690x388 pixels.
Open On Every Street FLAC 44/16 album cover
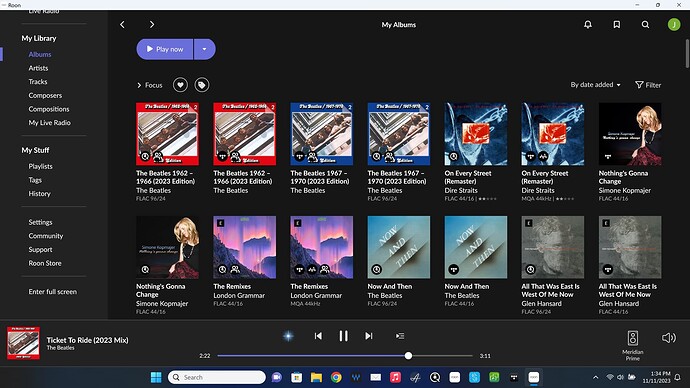click(476, 134)
